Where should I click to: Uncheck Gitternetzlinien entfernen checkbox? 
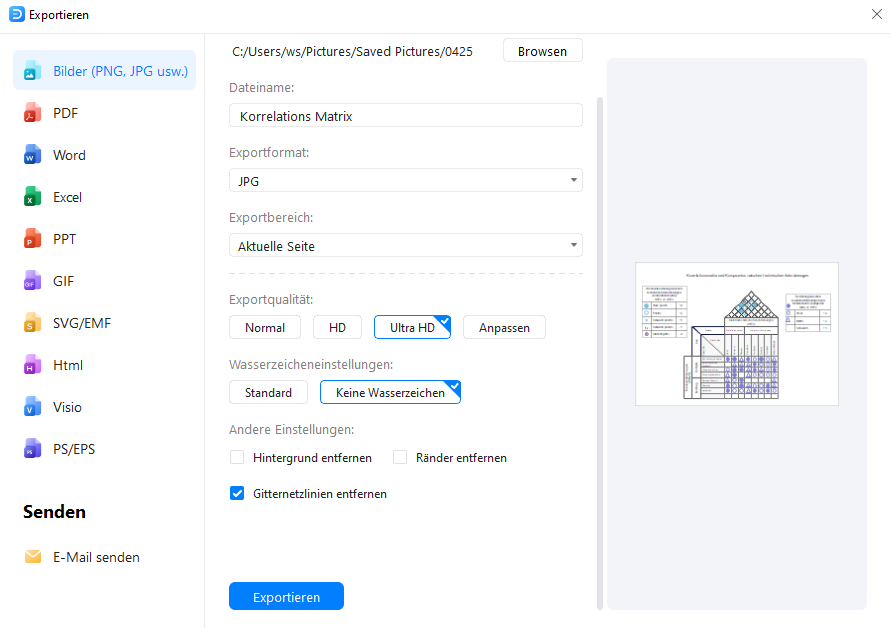pyautogui.click(x=237, y=493)
